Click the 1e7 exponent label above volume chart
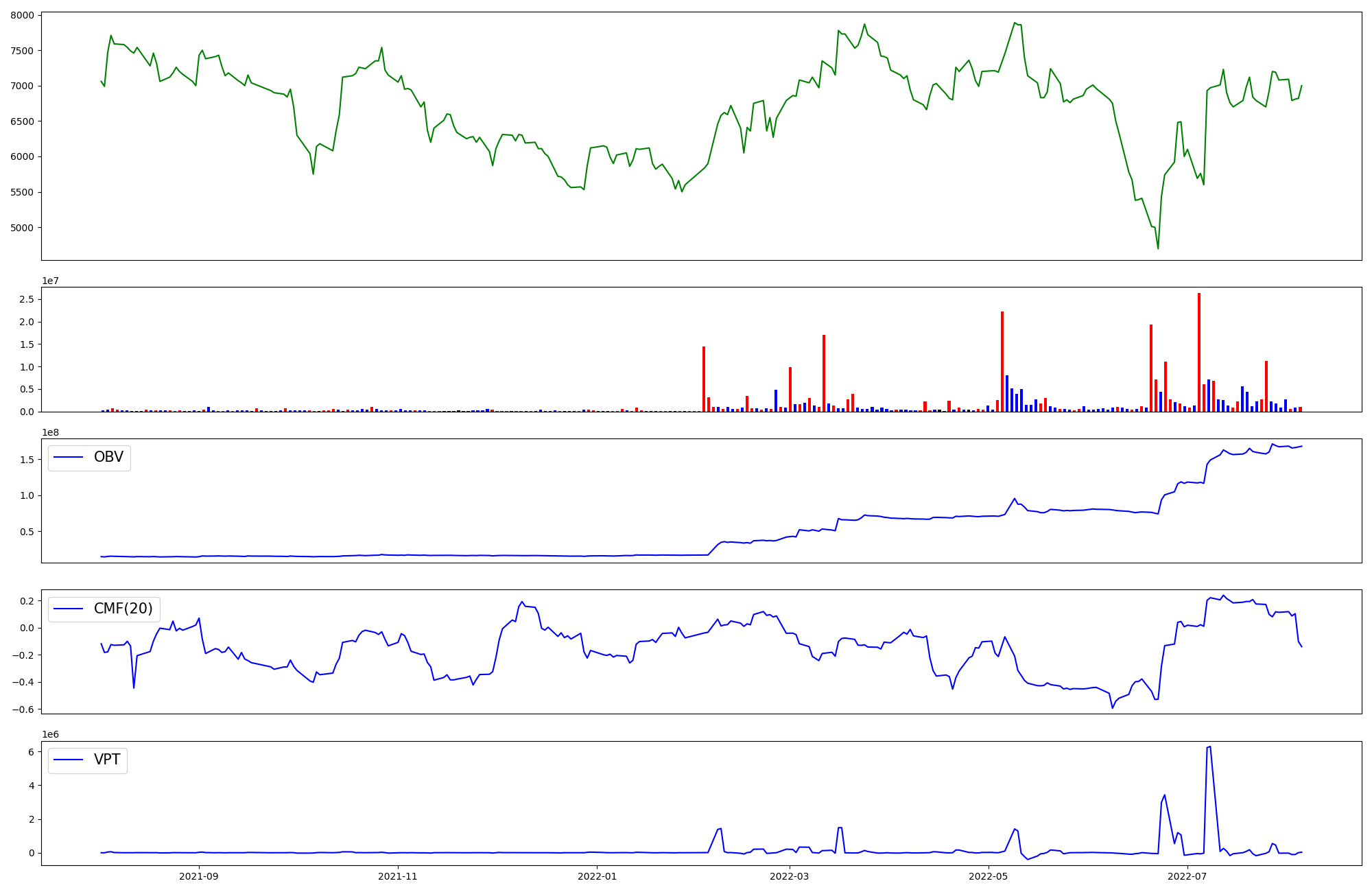The width and height of the screenshot is (1372, 892). pyautogui.click(x=50, y=281)
